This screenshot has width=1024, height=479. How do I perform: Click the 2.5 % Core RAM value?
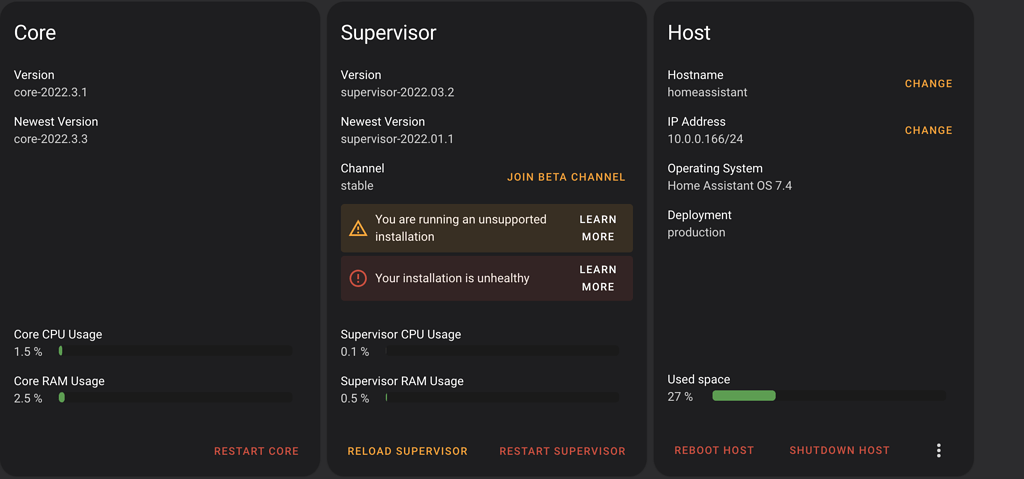tap(28, 399)
